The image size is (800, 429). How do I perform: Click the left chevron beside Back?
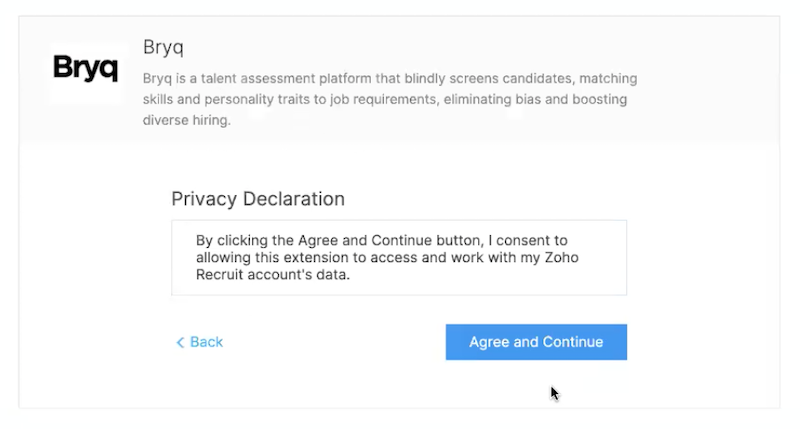click(x=180, y=342)
